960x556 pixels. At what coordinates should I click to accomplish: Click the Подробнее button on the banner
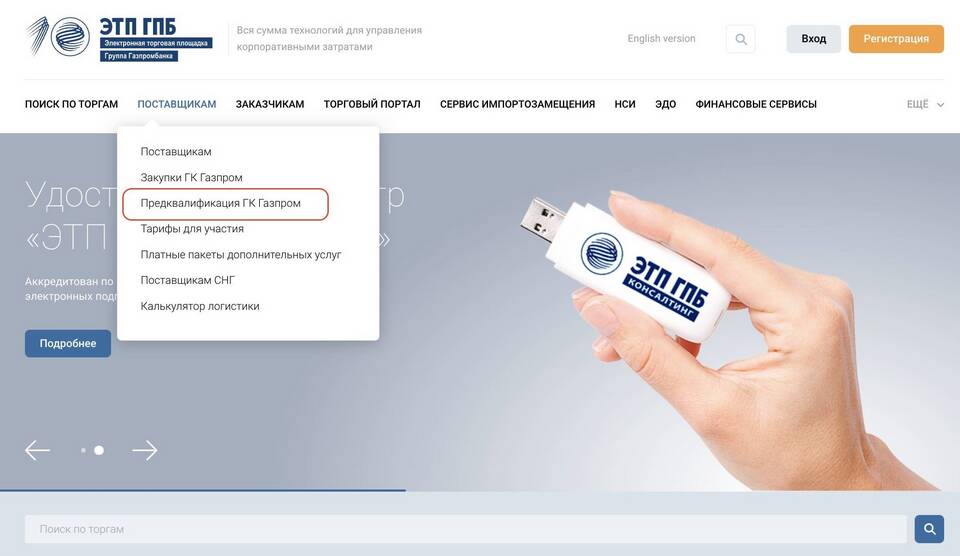coord(68,344)
